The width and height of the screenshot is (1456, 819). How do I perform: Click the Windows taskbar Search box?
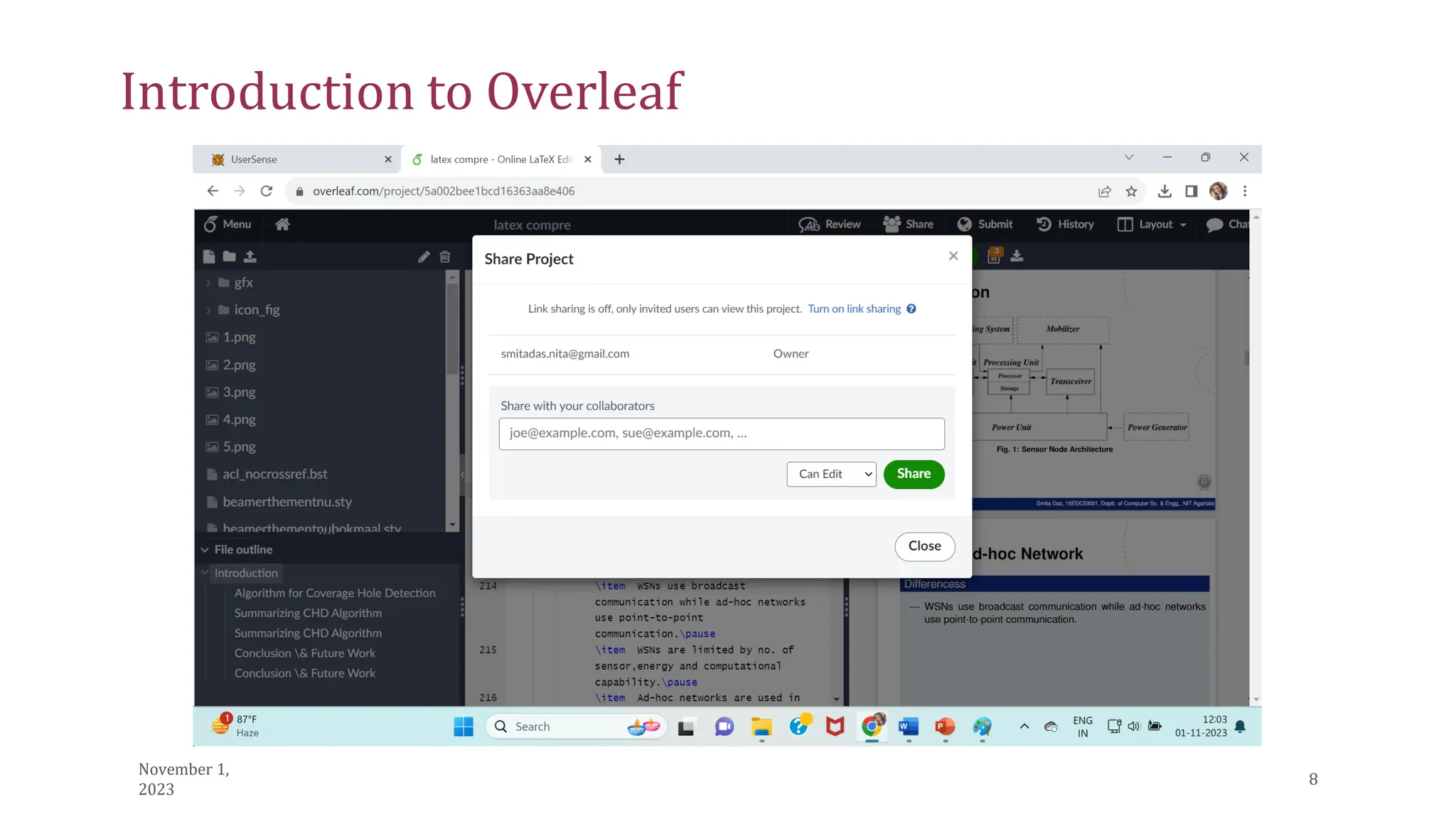[576, 727]
